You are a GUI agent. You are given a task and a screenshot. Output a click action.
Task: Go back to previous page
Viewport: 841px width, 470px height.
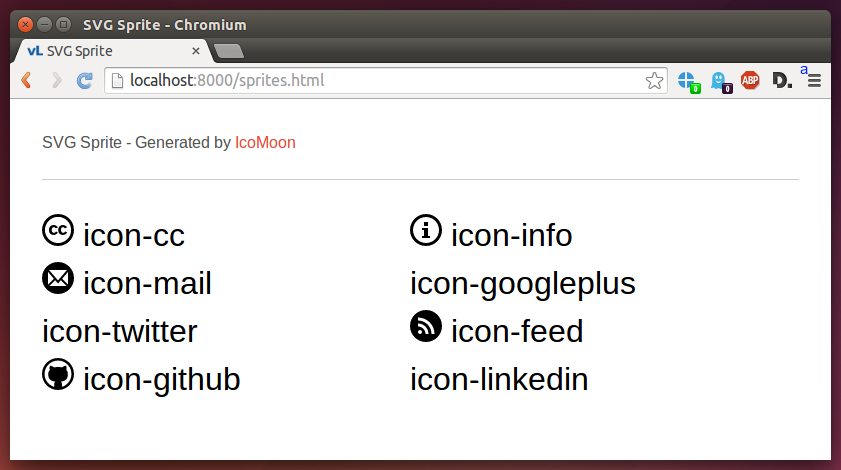(26, 80)
